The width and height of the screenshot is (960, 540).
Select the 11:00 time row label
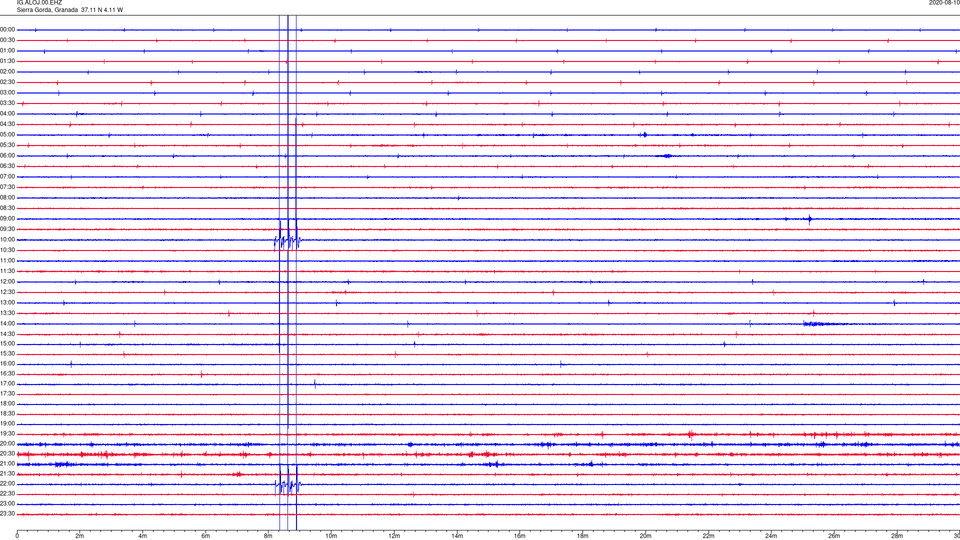point(8,260)
